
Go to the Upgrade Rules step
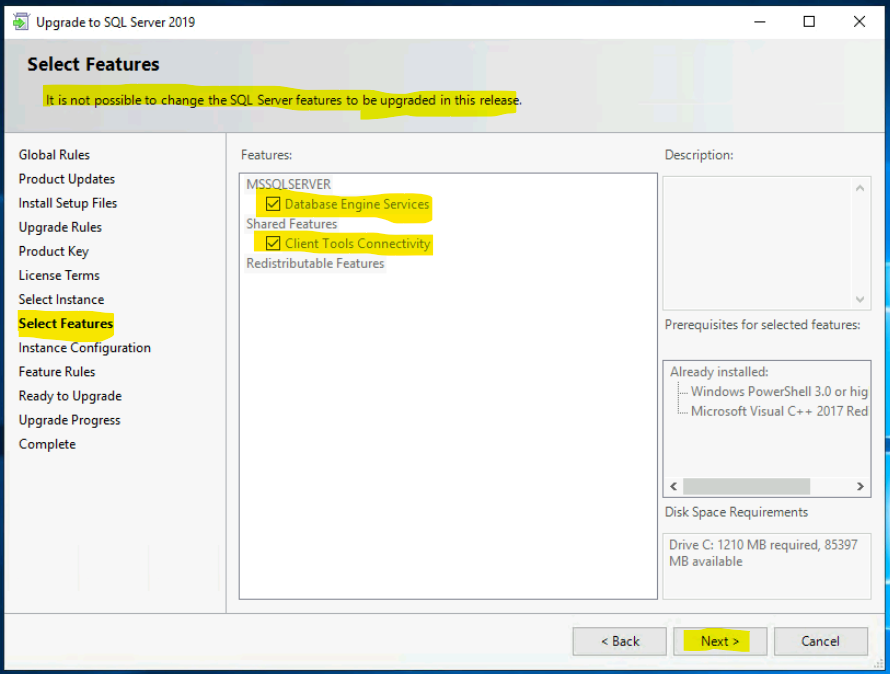pyautogui.click(x=60, y=227)
